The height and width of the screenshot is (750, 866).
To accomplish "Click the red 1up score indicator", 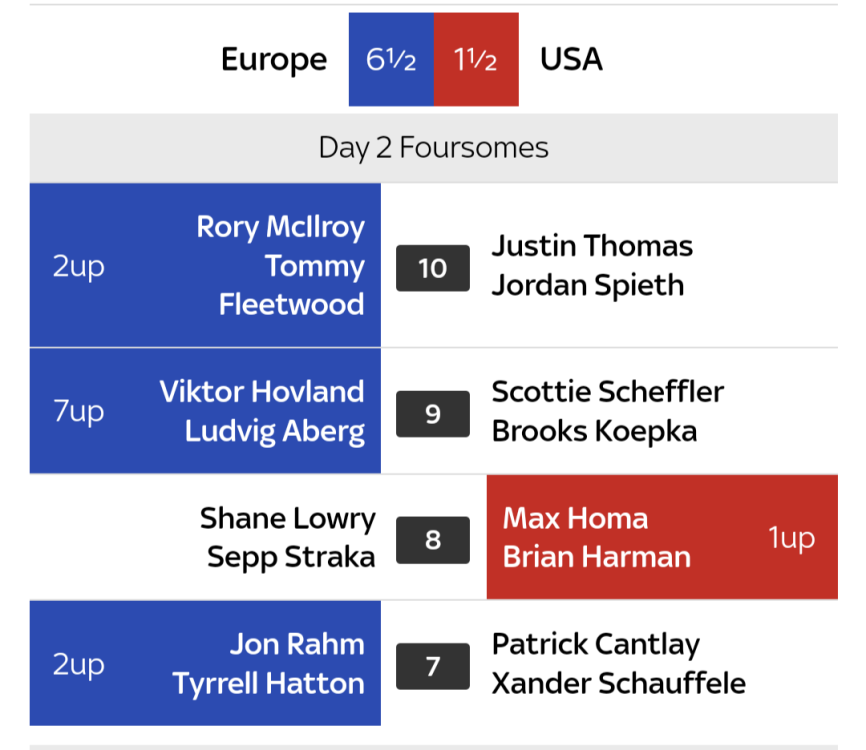I will point(791,538).
